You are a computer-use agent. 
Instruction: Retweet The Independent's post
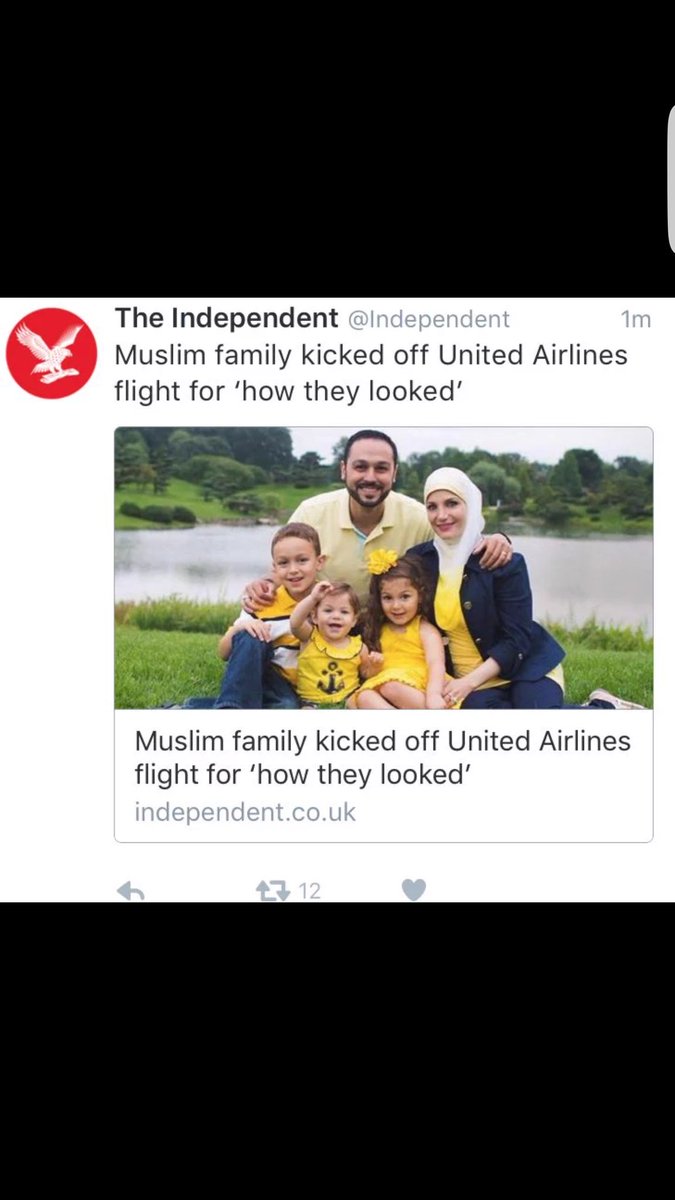273,889
